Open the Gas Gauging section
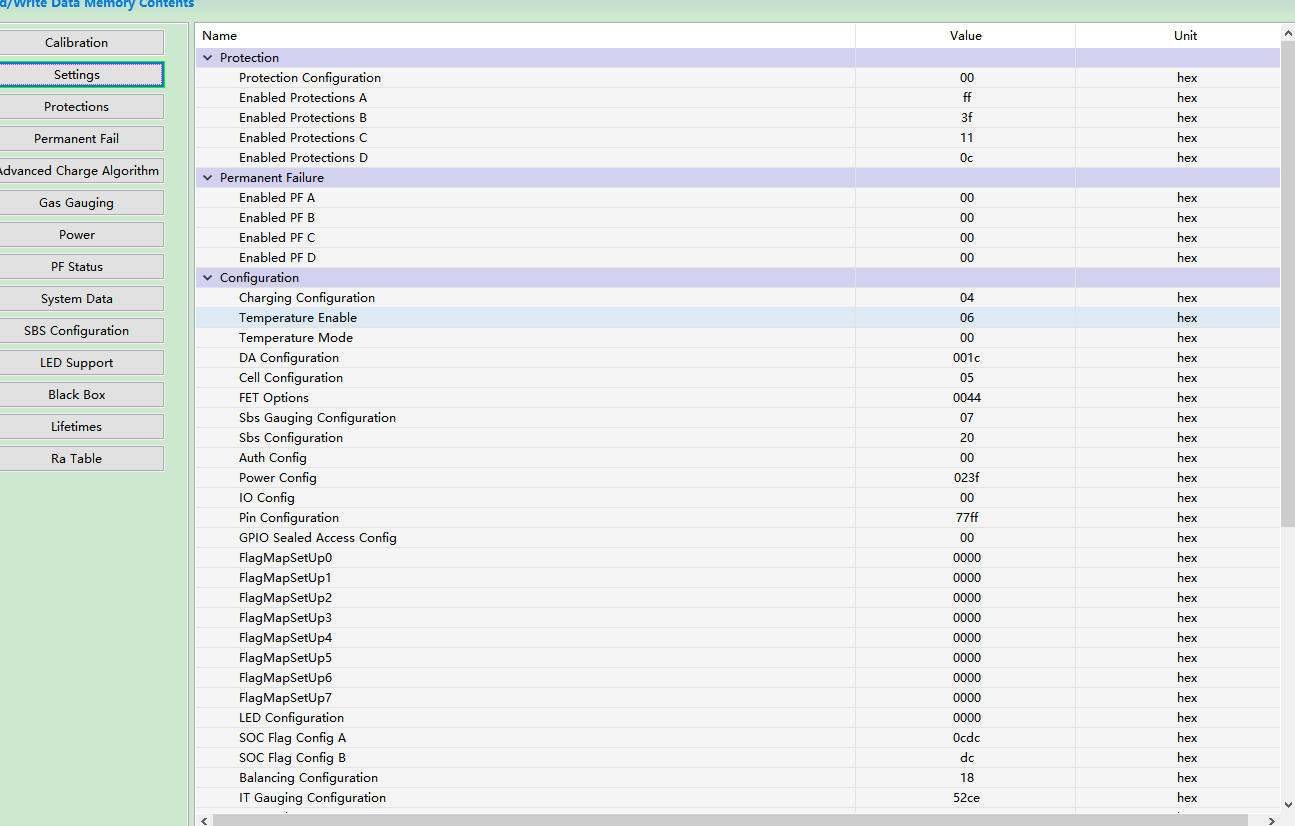 pyautogui.click(x=77, y=202)
